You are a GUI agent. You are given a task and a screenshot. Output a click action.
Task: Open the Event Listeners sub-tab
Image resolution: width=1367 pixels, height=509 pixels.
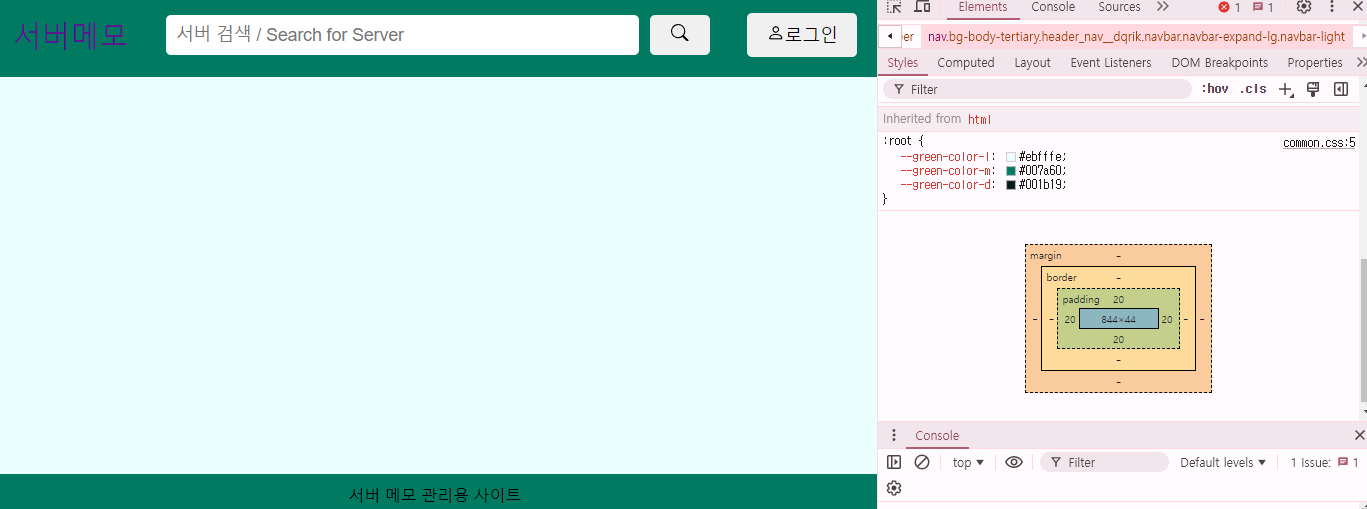1110,62
